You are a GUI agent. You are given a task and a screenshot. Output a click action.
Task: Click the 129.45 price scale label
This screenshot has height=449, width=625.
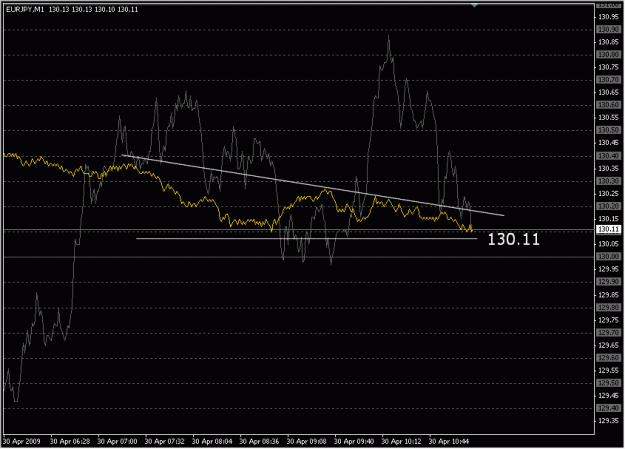coord(609,396)
